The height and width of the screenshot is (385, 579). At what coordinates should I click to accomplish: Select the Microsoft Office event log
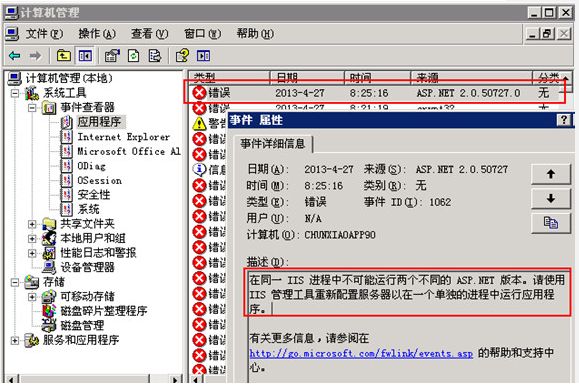tap(129, 151)
